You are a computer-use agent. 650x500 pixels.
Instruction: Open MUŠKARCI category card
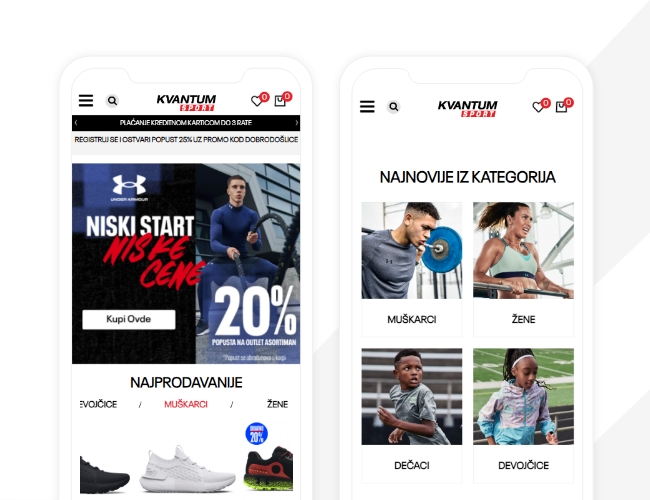point(412,270)
